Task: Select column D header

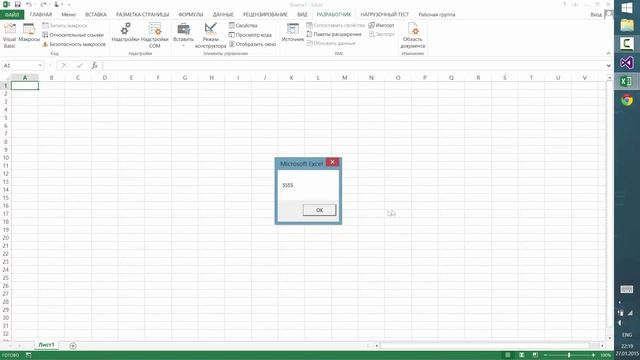Action: click(x=104, y=78)
